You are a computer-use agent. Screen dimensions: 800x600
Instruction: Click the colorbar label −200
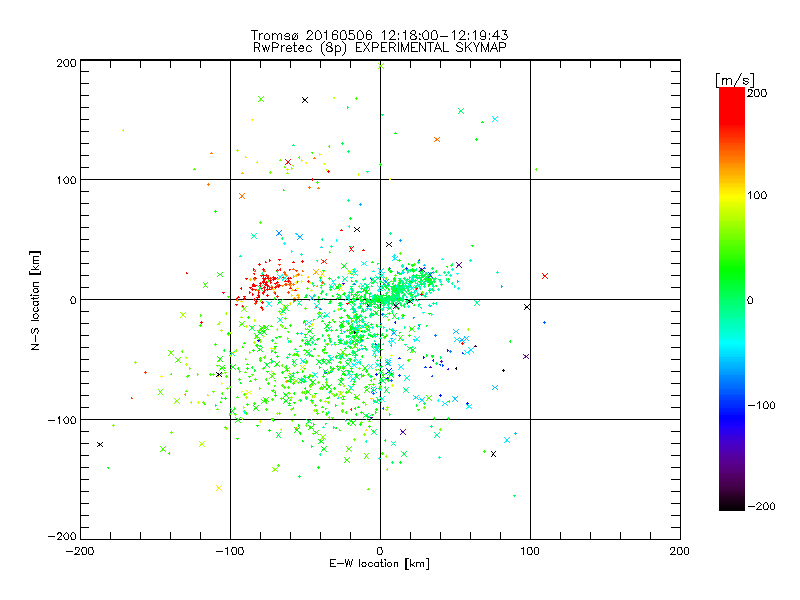761,506
